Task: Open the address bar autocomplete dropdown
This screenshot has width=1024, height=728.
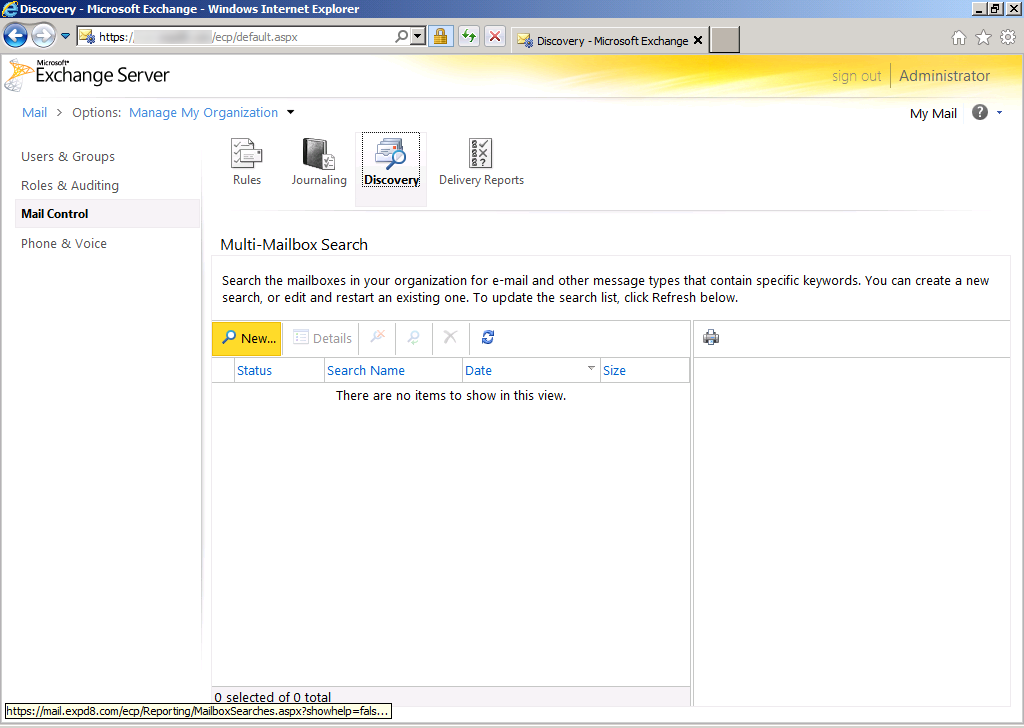Action: coord(419,37)
